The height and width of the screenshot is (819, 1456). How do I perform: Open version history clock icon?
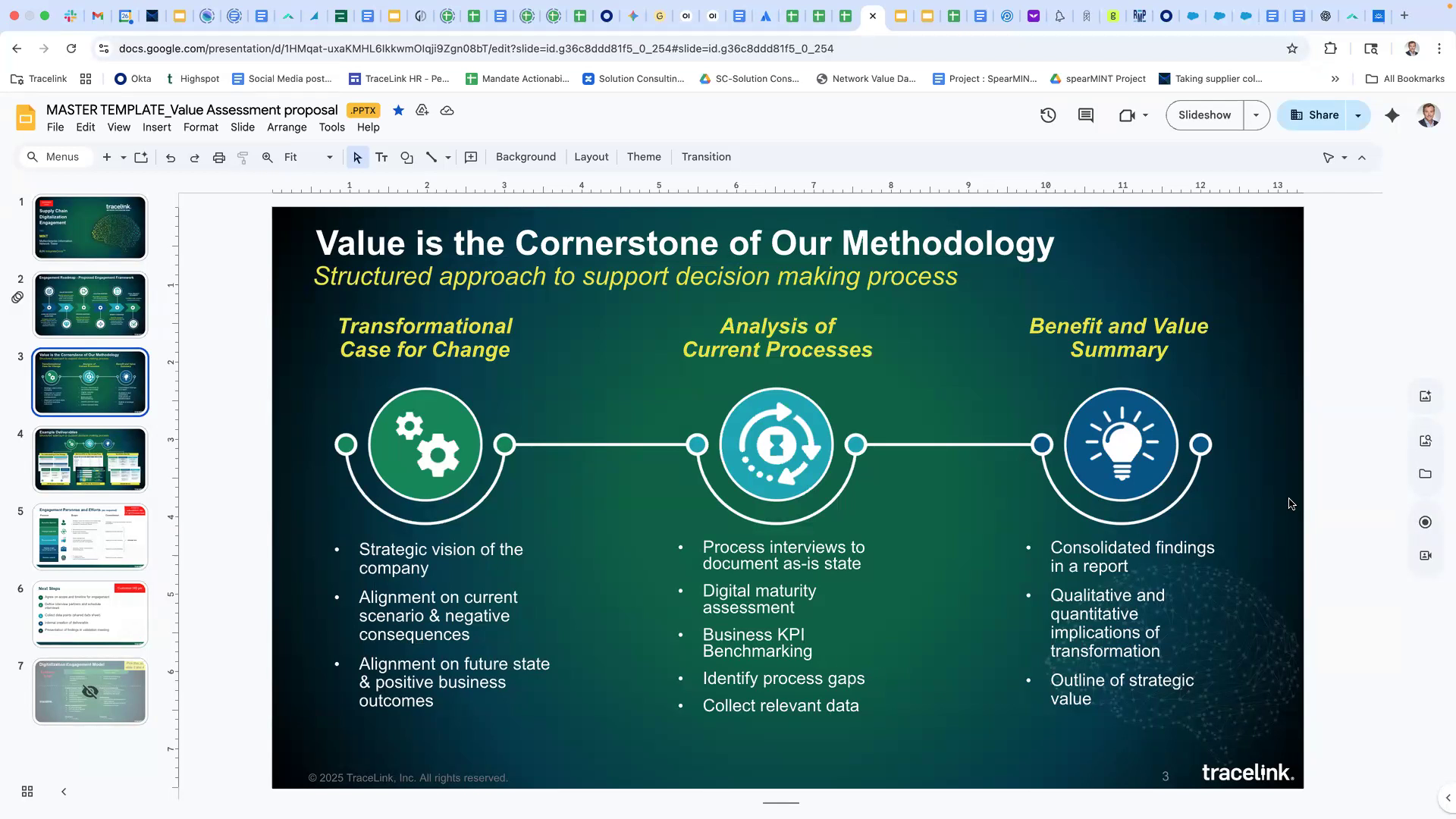1048,115
